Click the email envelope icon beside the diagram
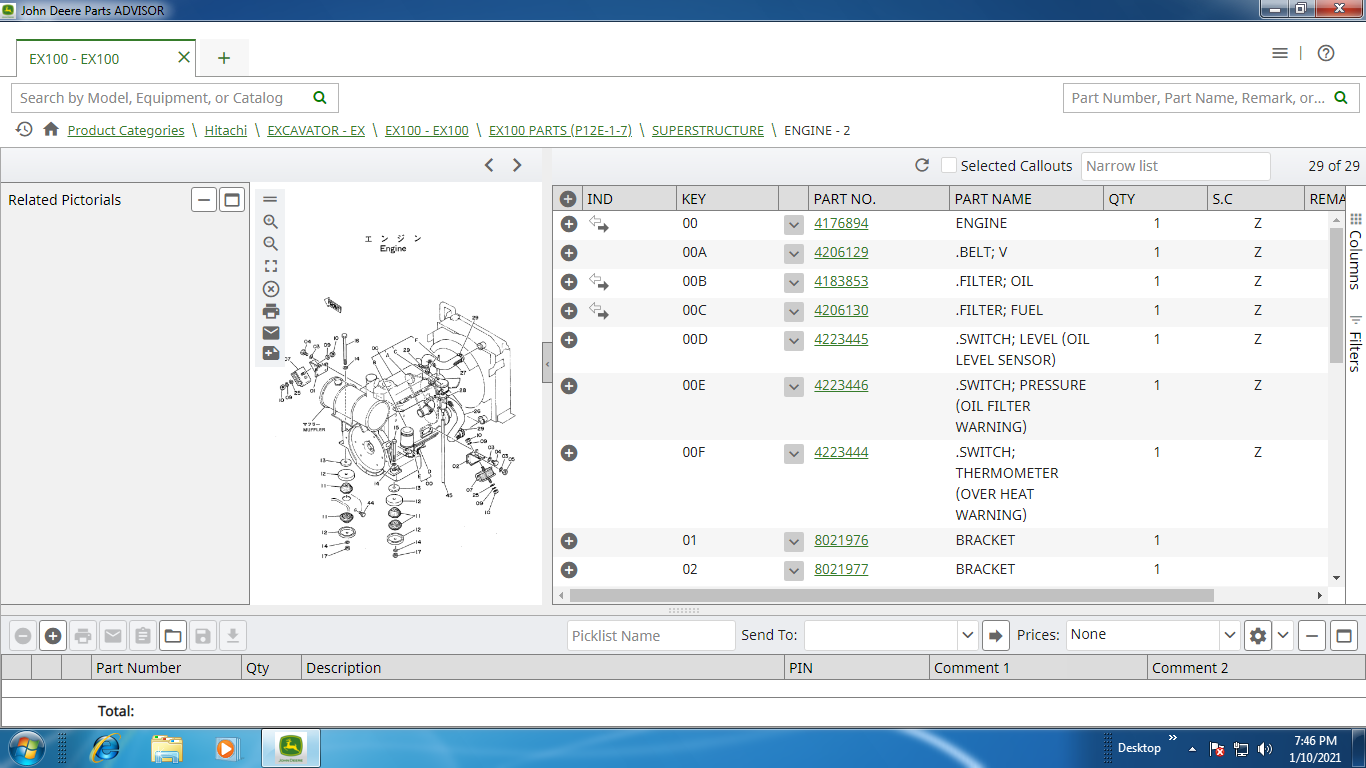This screenshot has height=768, width=1366. coord(270,333)
